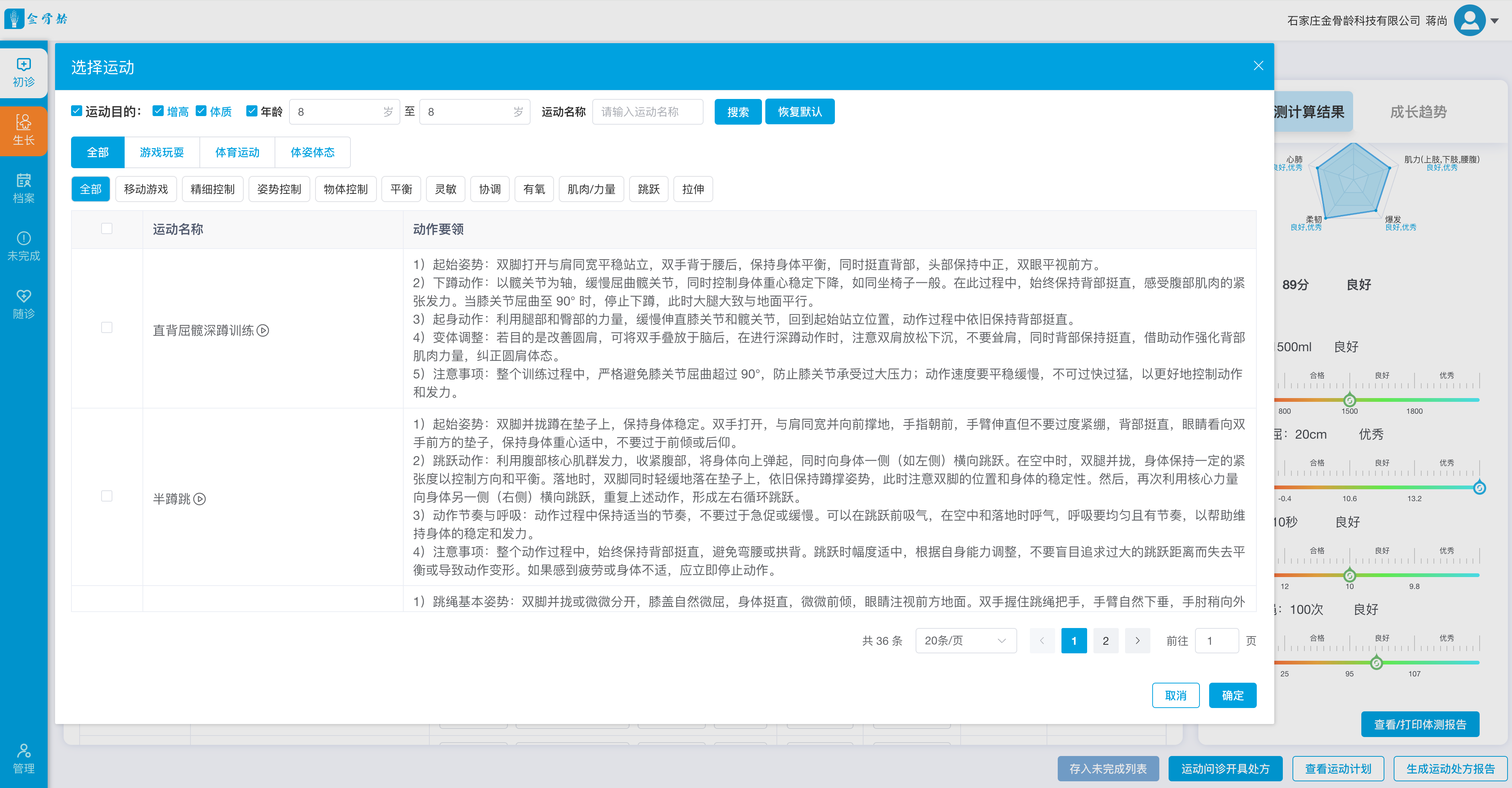The image size is (1512, 788).
Task: Check the 直背屈髋深蹲训练 row checkbox
Action: click(107, 327)
